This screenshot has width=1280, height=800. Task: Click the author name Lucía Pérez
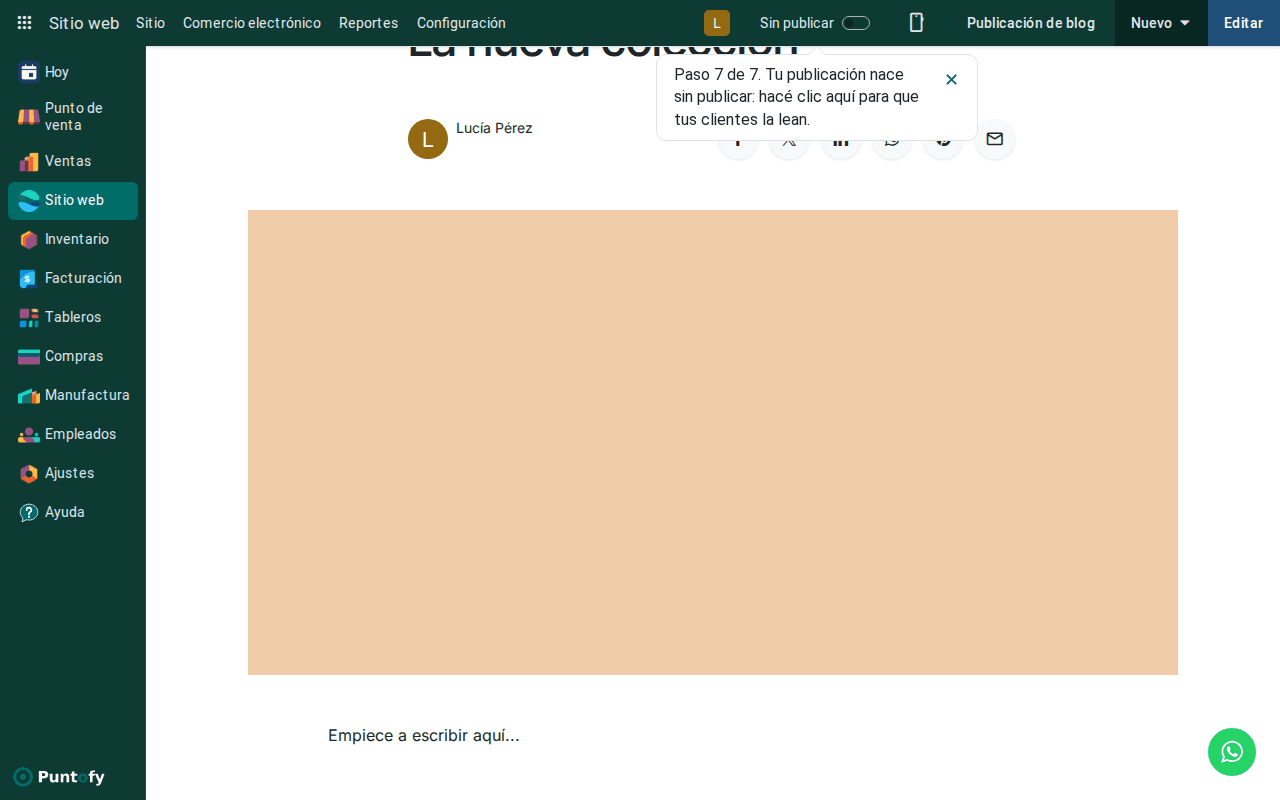494,128
